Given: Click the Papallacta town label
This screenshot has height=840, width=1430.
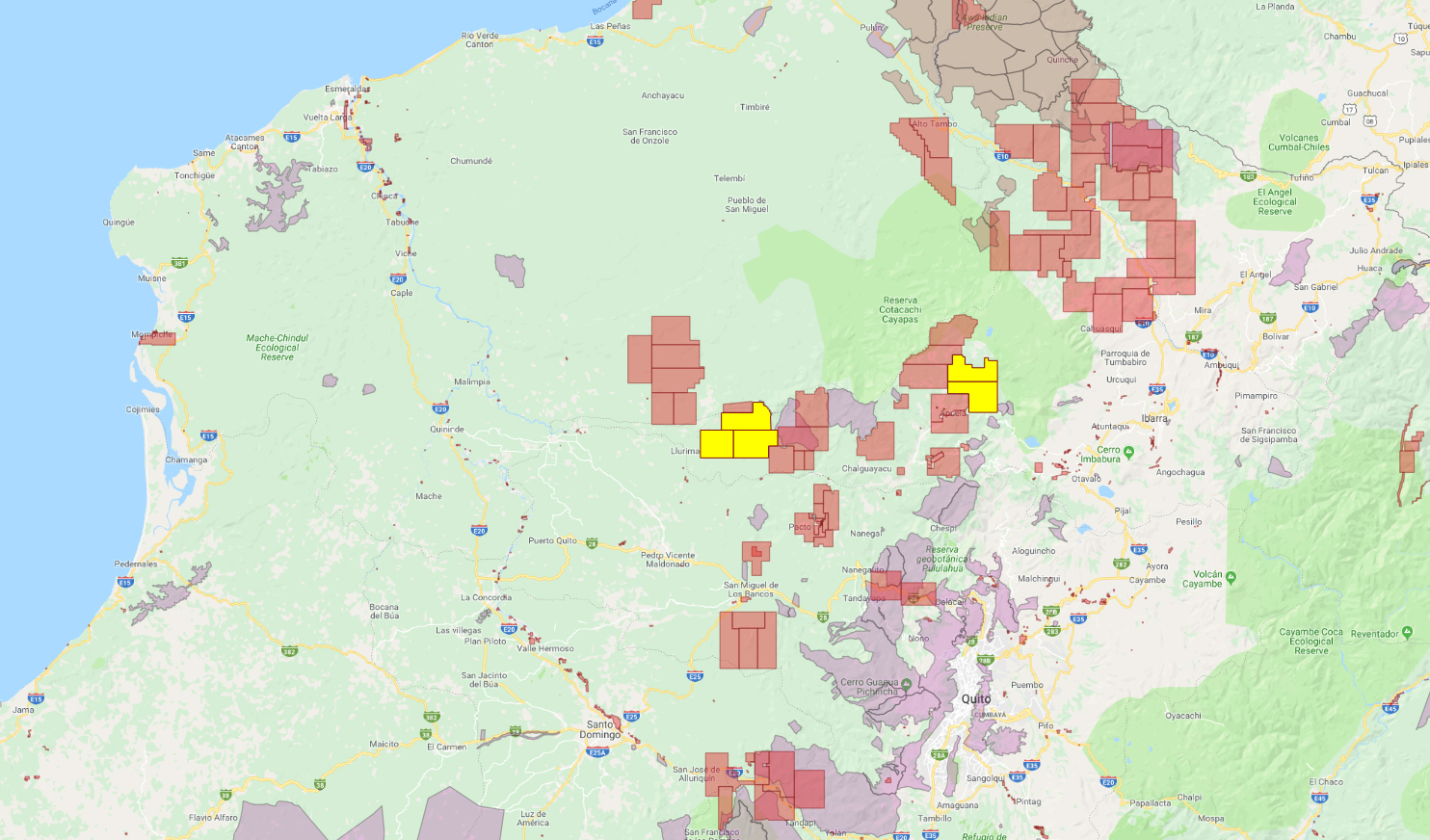Looking at the screenshot, I should pos(1150,802).
